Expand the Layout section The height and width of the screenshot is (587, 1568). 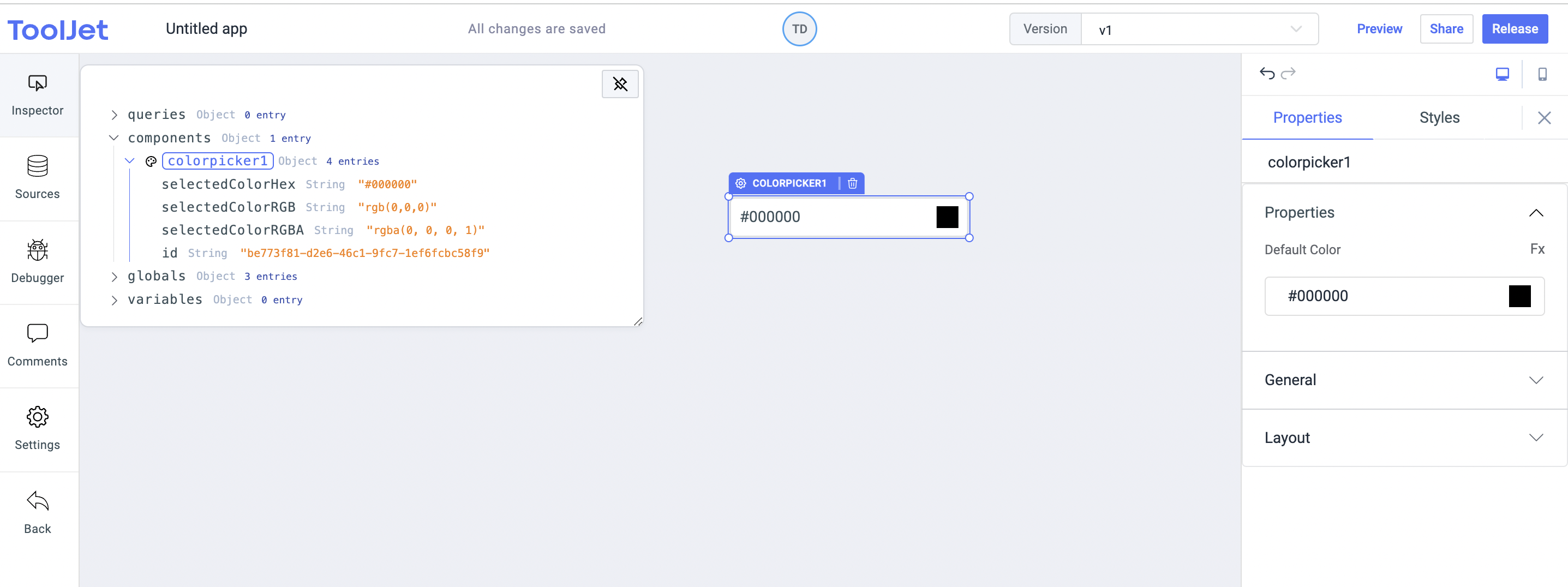(1404, 438)
